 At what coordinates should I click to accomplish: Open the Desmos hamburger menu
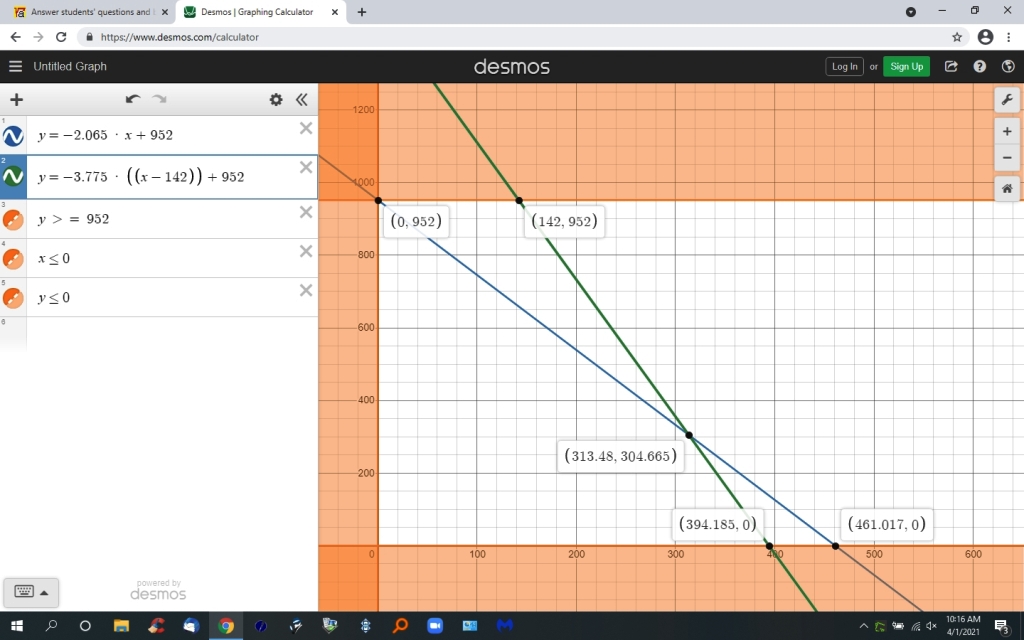(16, 66)
